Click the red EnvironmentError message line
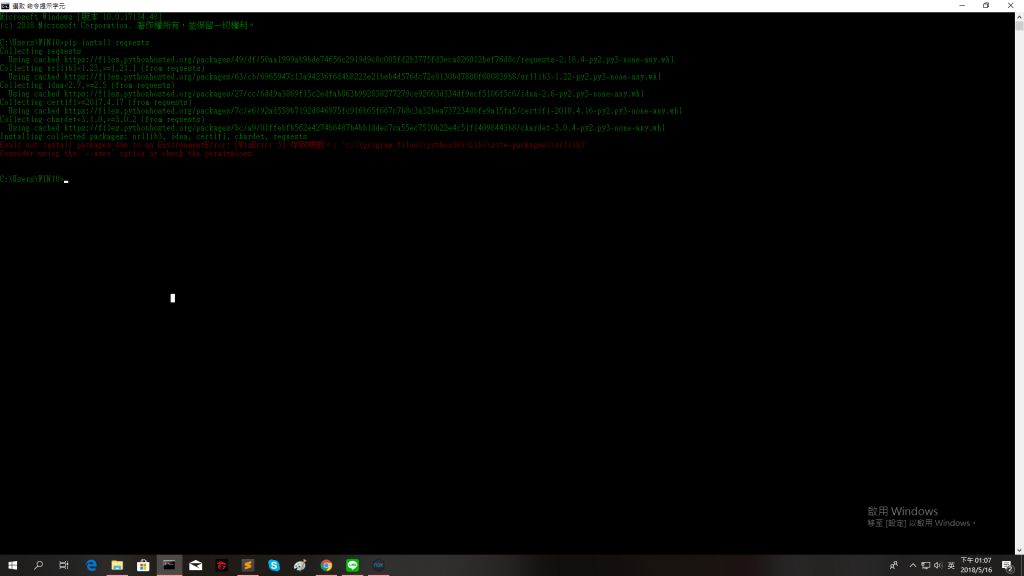Viewport: 1024px width, 576px height. 294,145
